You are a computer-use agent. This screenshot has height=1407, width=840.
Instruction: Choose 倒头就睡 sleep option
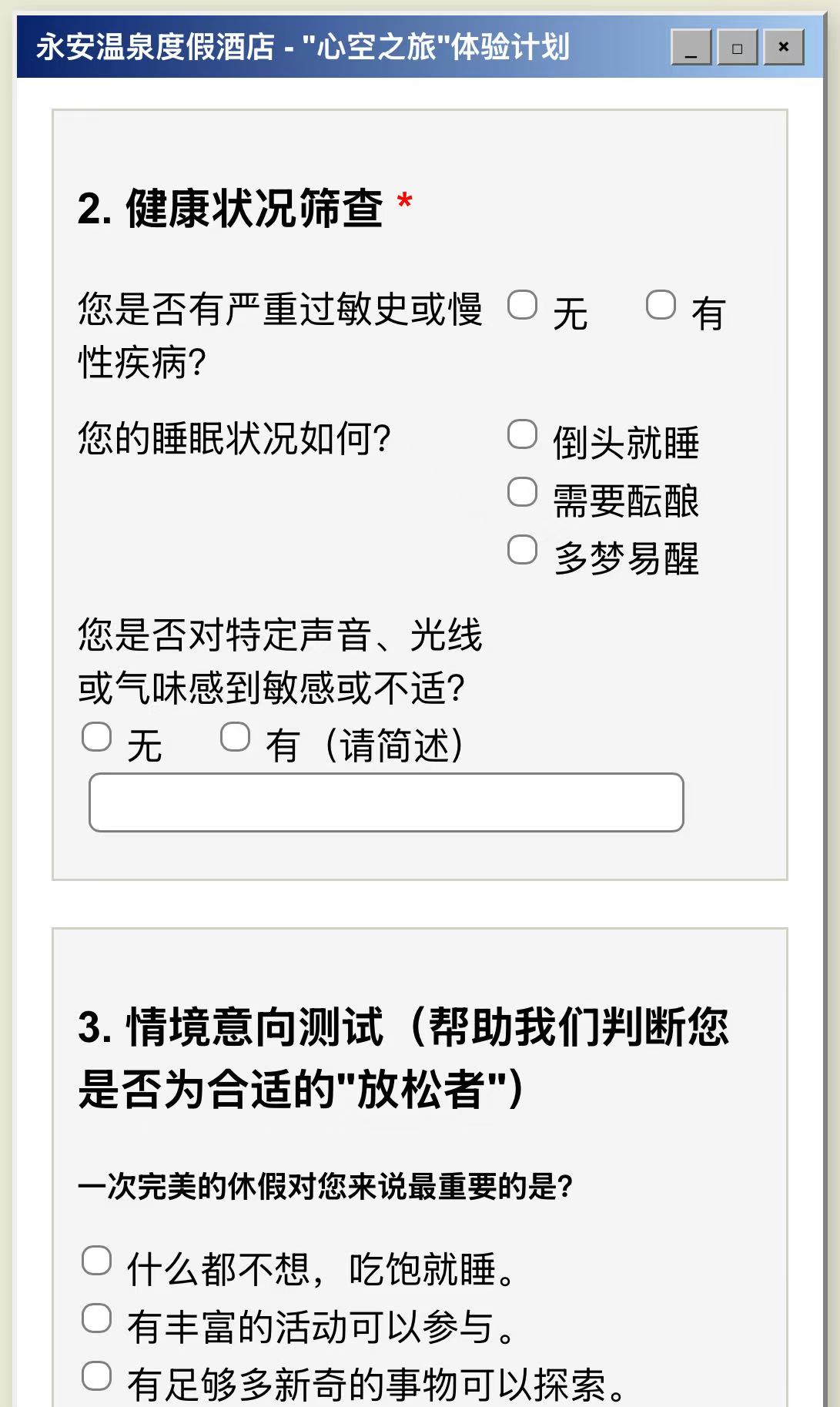[522, 434]
